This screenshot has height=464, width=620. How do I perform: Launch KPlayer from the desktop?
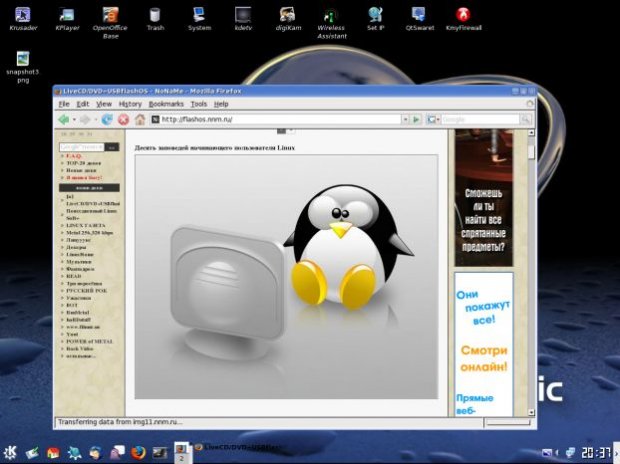(67, 18)
